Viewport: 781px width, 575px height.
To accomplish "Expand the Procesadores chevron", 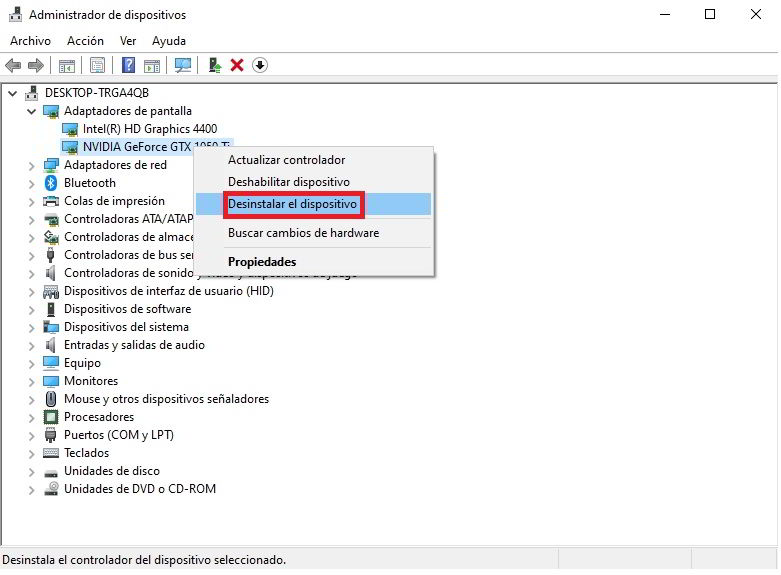I will click(x=31, y=418).
